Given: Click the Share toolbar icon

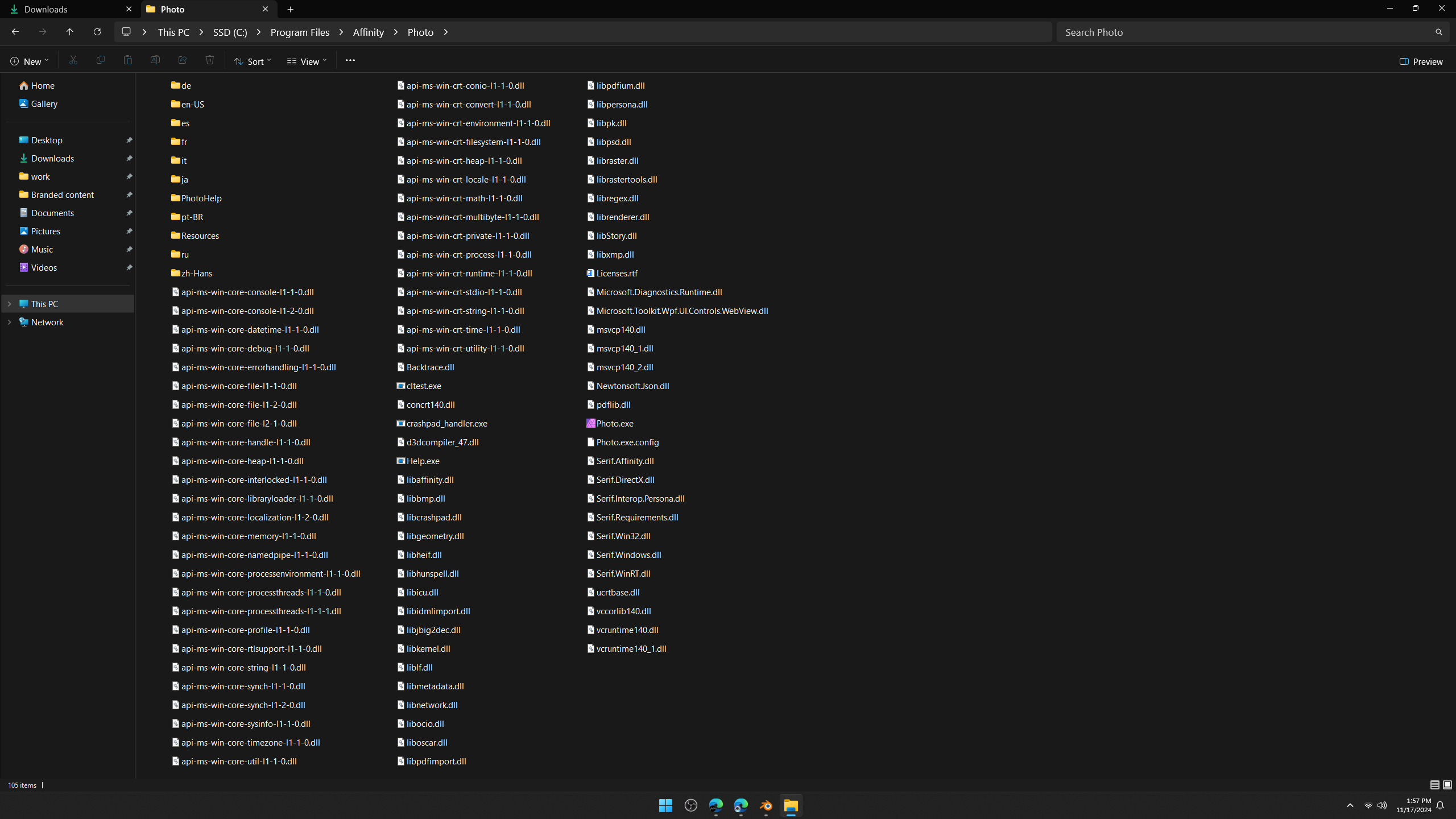Looking at the screenshot, I should pyautogui.click(x=183, y=60).
